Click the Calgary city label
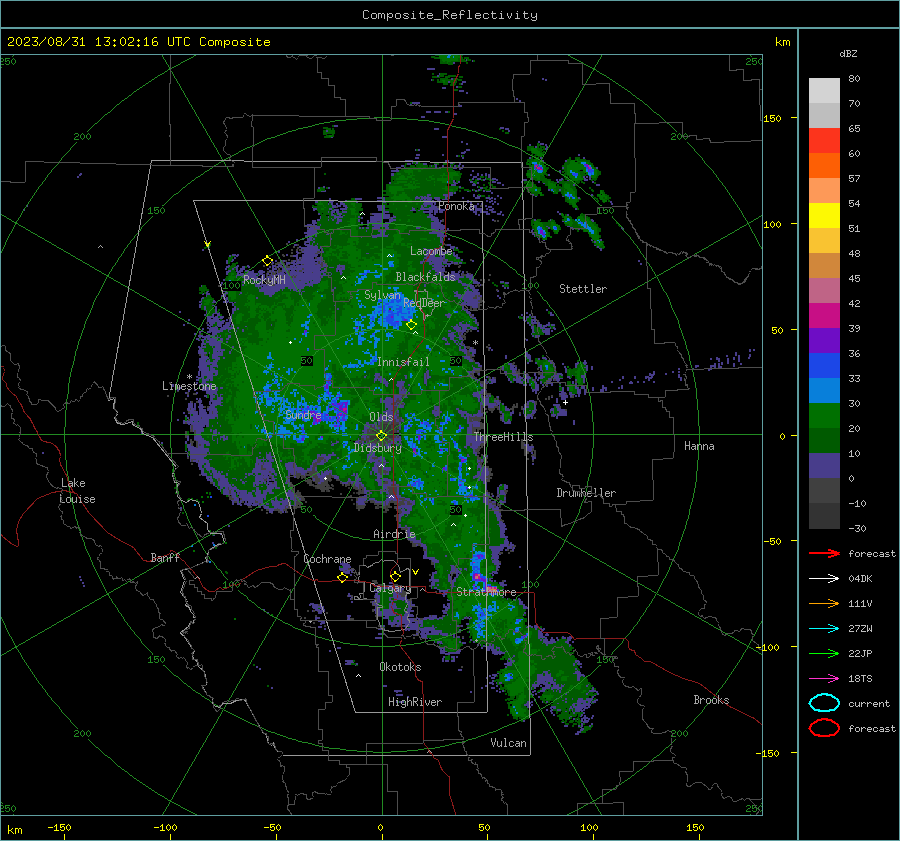 390,588
